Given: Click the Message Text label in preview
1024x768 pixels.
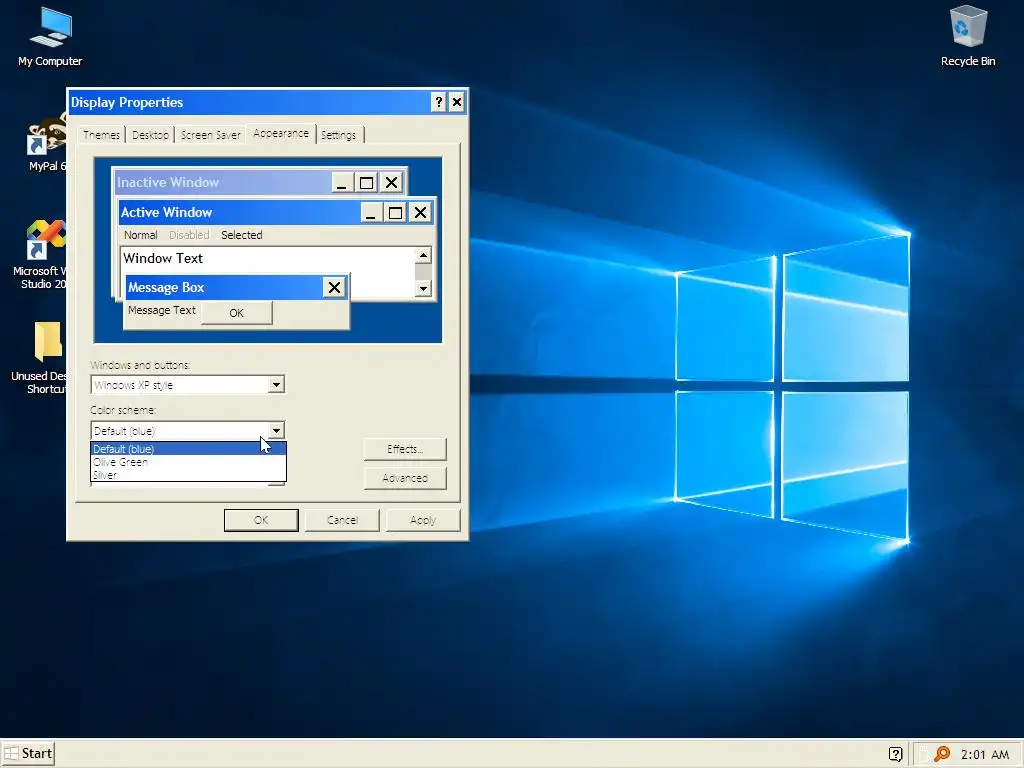Looking at the screenshot, I should pyautogui.click(x=162, y=310).
